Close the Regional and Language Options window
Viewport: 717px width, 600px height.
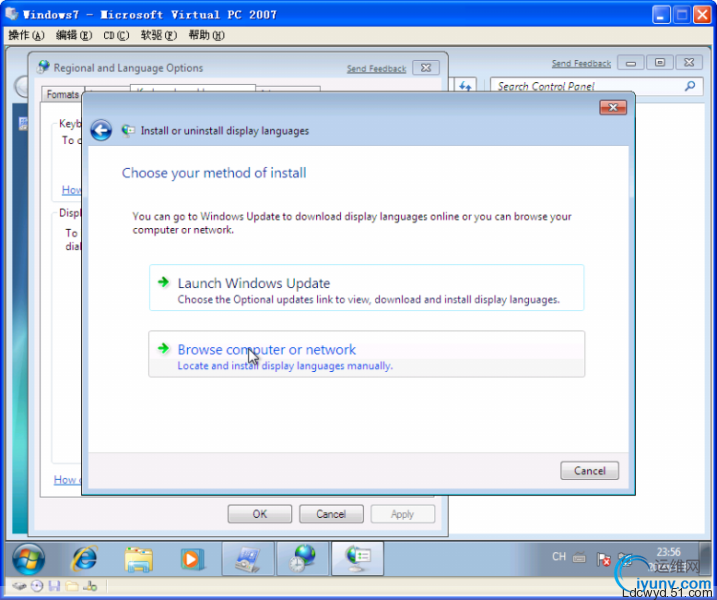[x=426, y=68]
